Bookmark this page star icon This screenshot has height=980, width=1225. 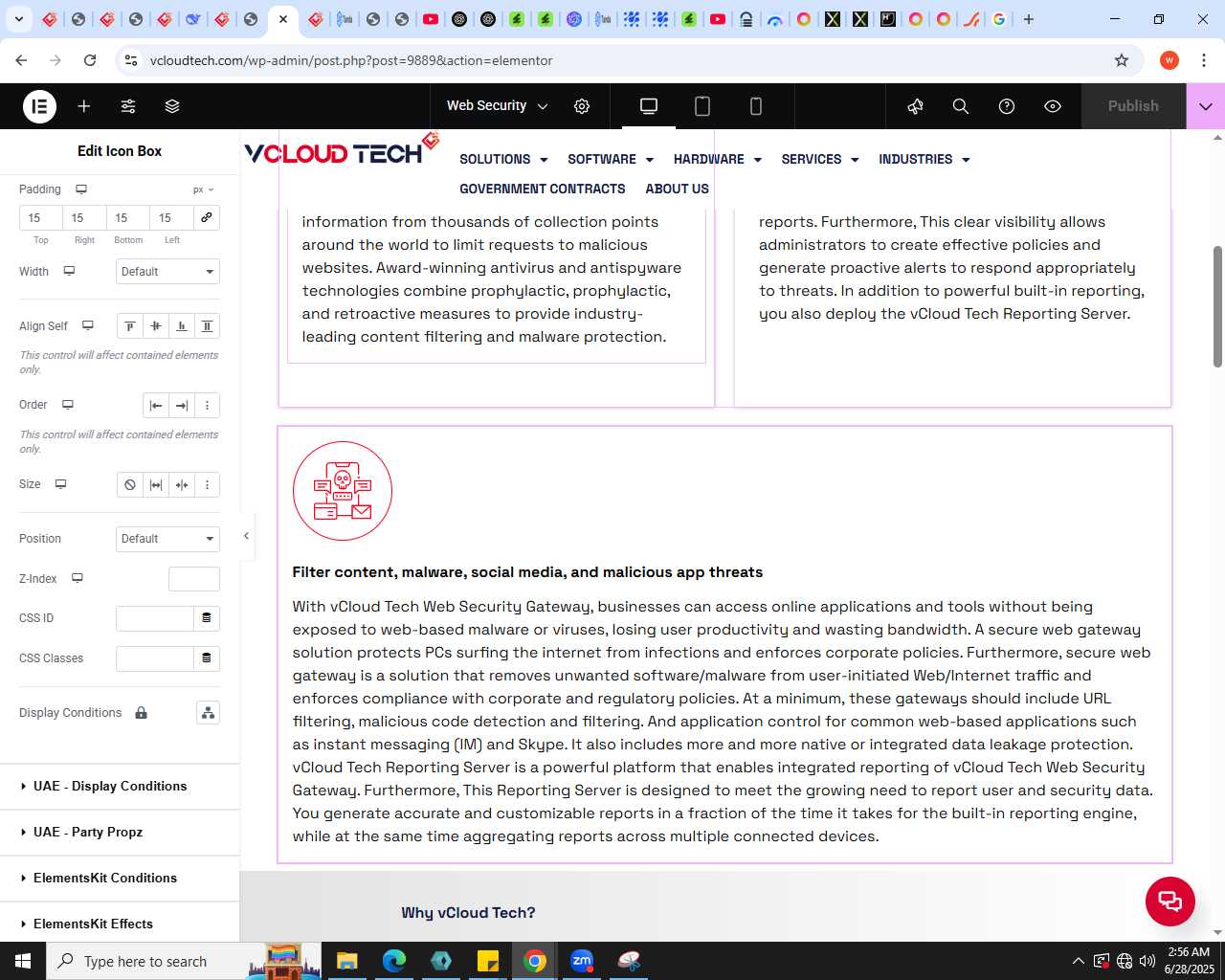pos(1122,60)
